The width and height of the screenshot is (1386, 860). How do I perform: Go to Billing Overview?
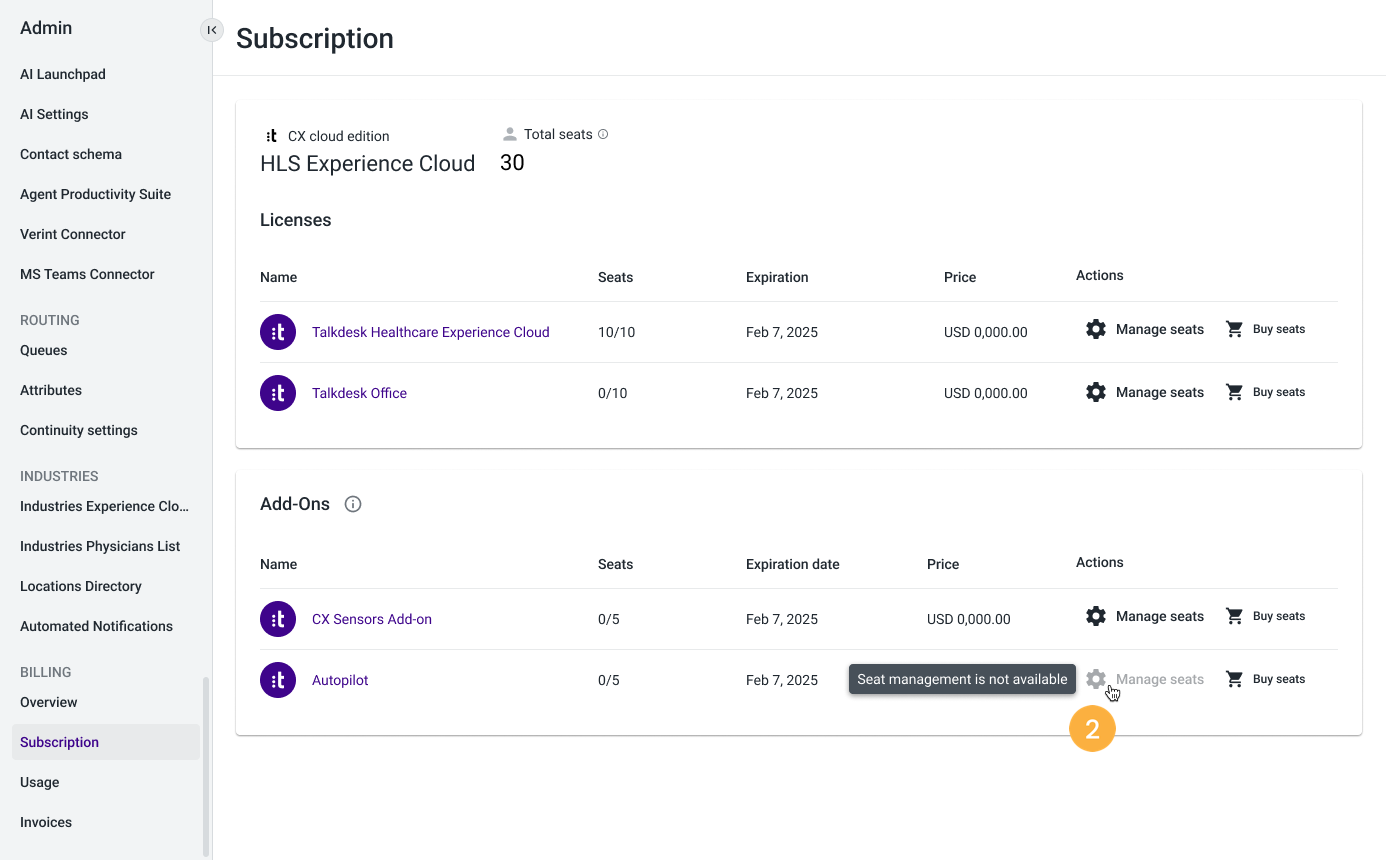[x=48, y=702]
